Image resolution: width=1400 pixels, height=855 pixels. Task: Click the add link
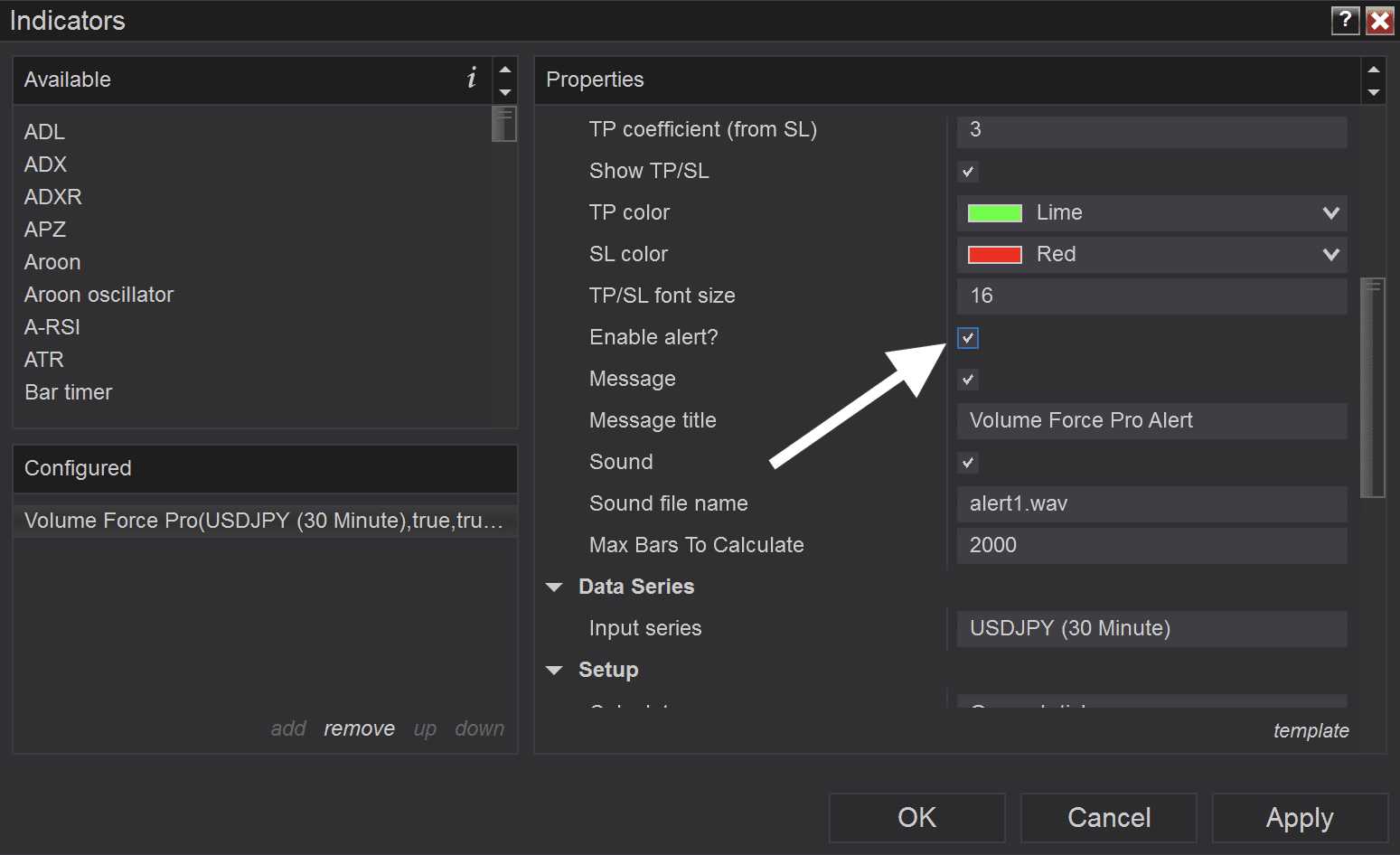(x=288, y=728)
